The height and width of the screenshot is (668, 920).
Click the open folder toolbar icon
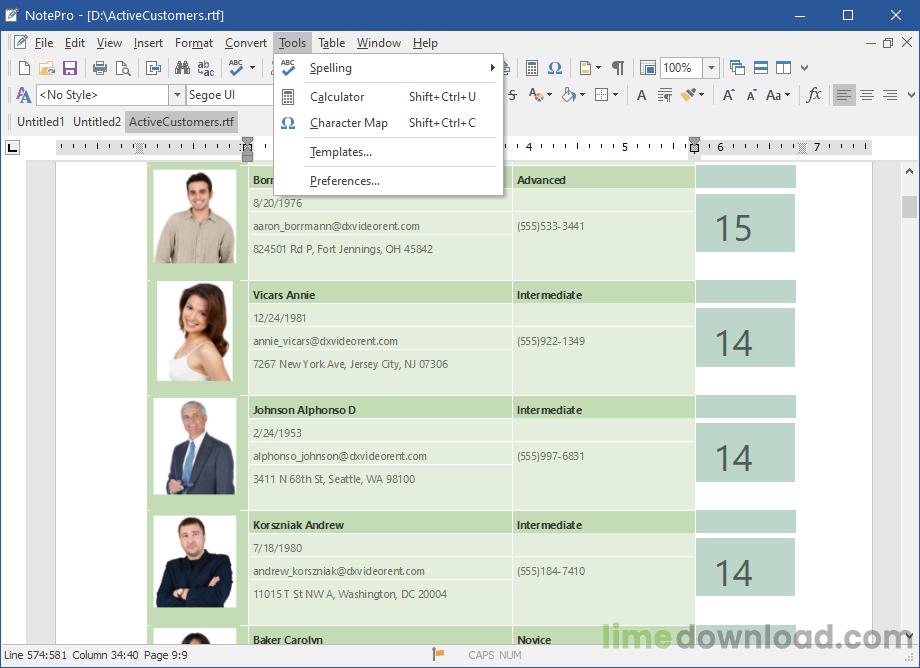(47, 68)
